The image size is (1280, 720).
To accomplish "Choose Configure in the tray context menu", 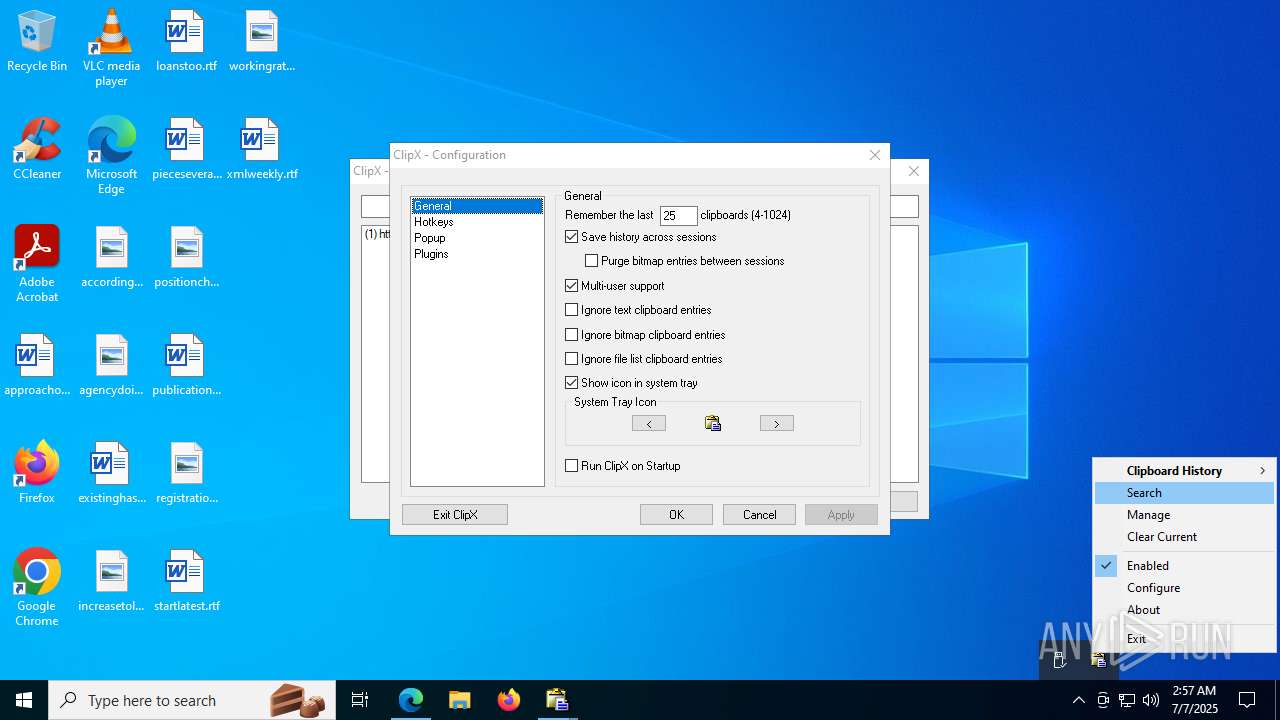I will click(x=1184, y=588).
